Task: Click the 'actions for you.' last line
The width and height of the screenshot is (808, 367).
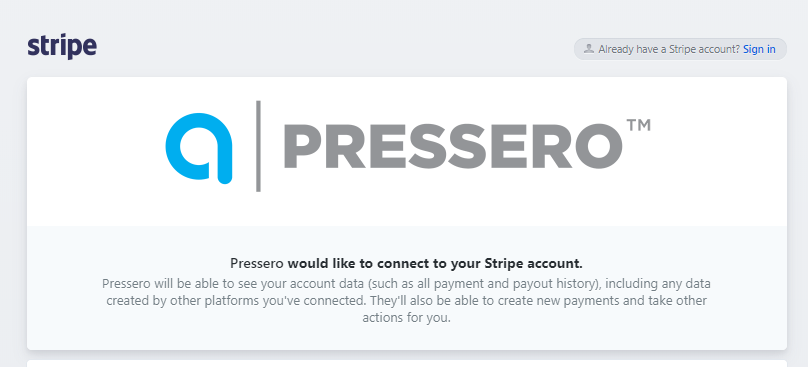Action: coord(407,318)
